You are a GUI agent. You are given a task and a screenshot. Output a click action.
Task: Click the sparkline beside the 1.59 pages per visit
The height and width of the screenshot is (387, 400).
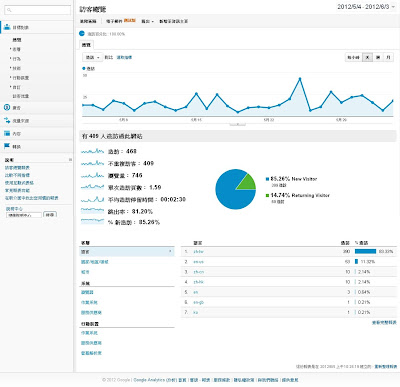(x=92, y=187)
